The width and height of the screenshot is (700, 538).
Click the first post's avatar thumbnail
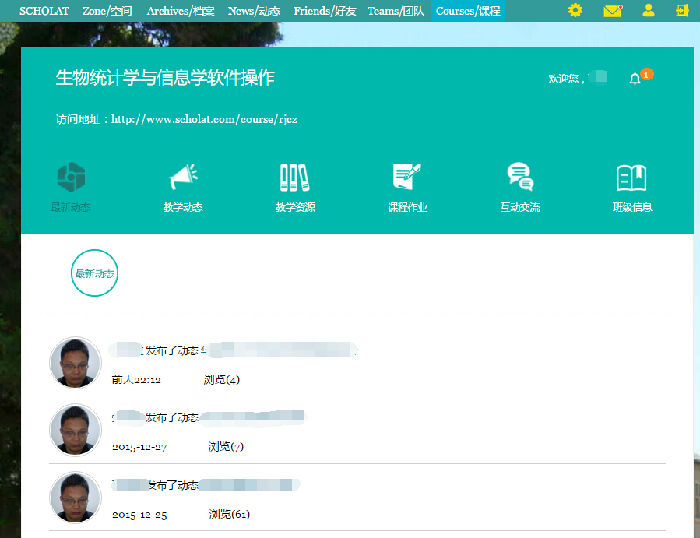[x=75, y=362]
